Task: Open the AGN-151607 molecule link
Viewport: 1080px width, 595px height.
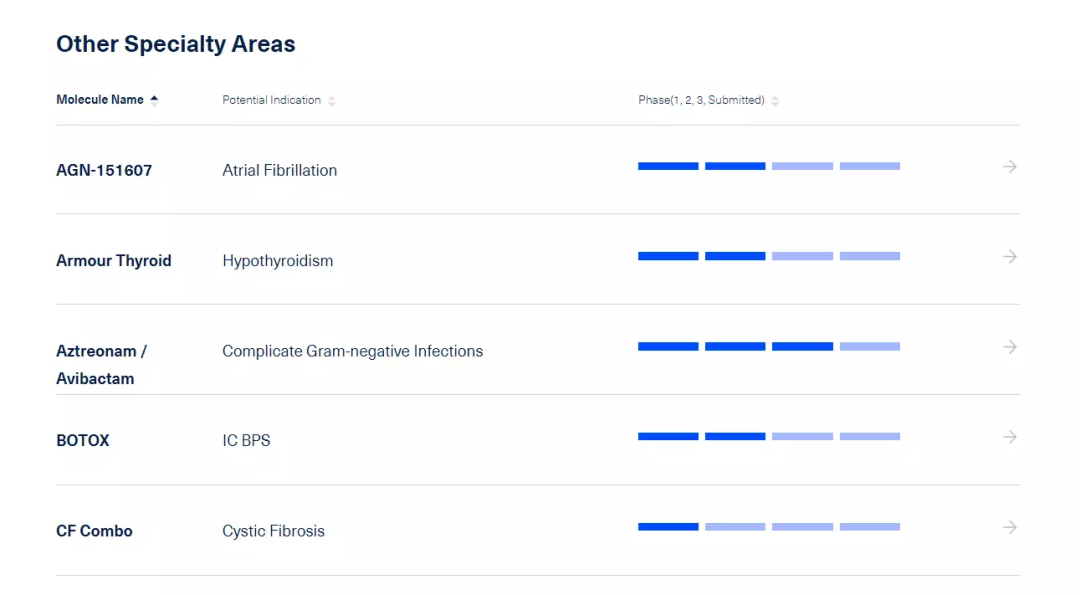Action: [x=104, y=170]
